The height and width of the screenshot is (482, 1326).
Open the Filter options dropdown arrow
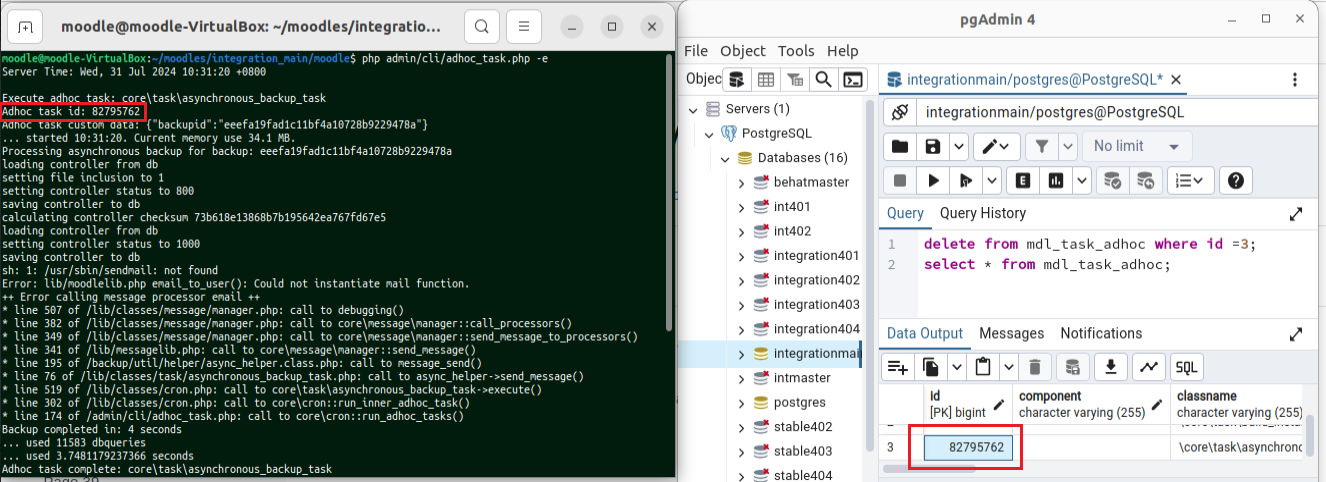1065,147
